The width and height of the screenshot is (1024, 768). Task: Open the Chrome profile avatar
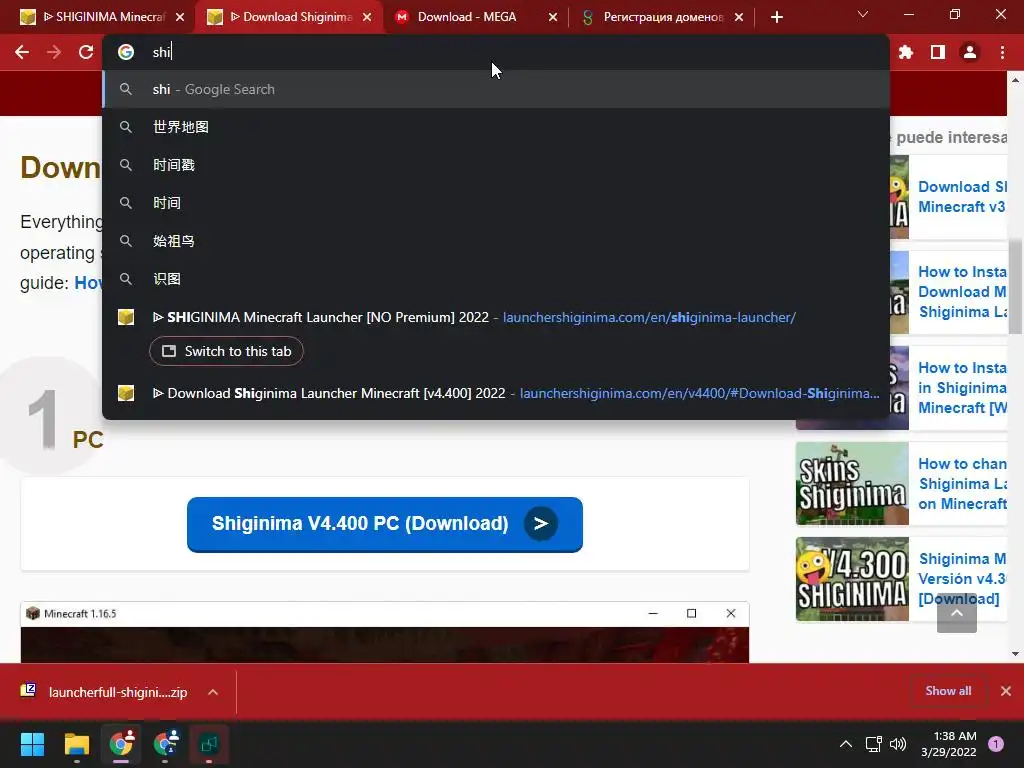(970, 52)
